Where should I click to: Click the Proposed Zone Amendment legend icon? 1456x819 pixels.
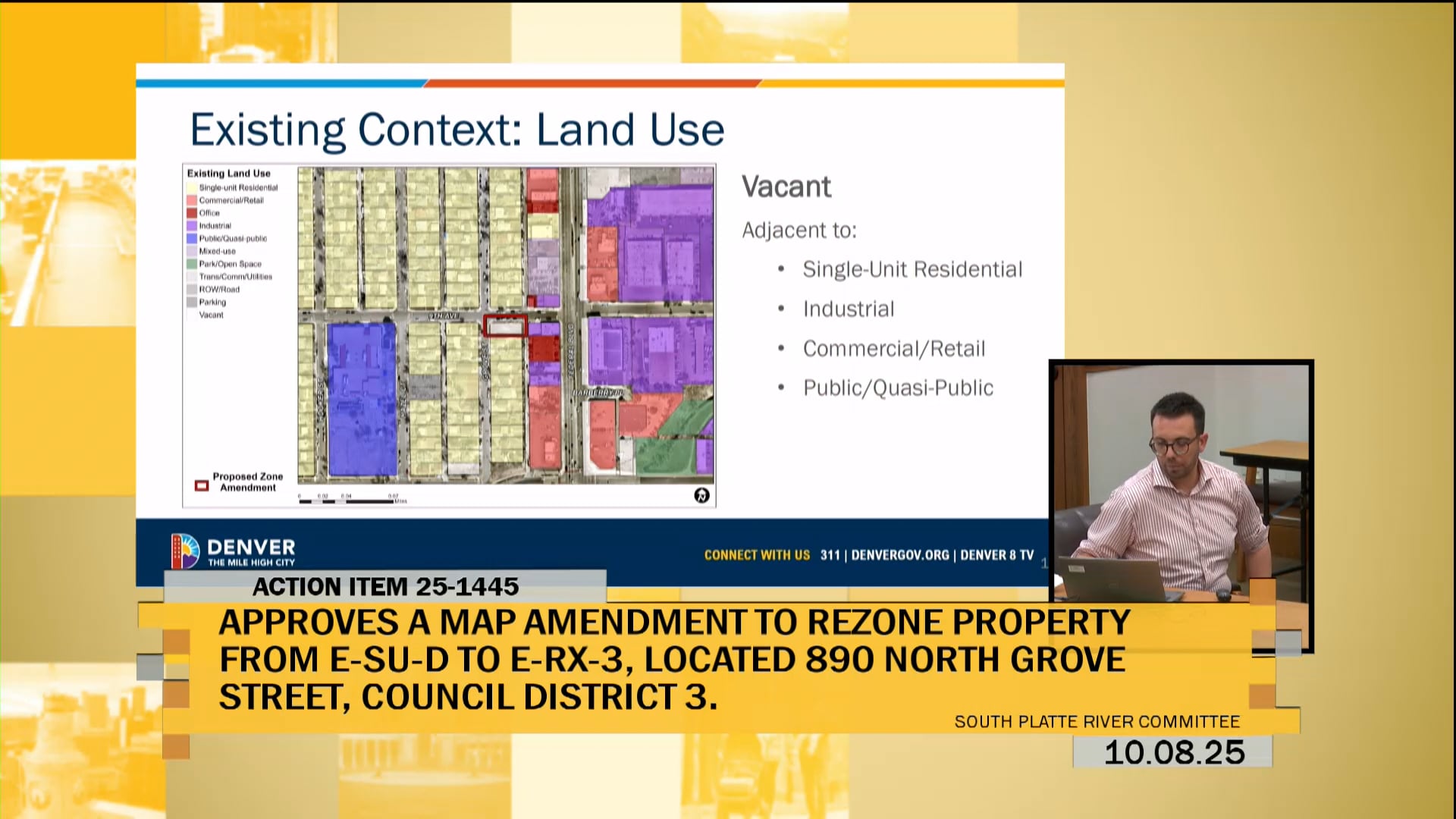[x=202, y=485]
